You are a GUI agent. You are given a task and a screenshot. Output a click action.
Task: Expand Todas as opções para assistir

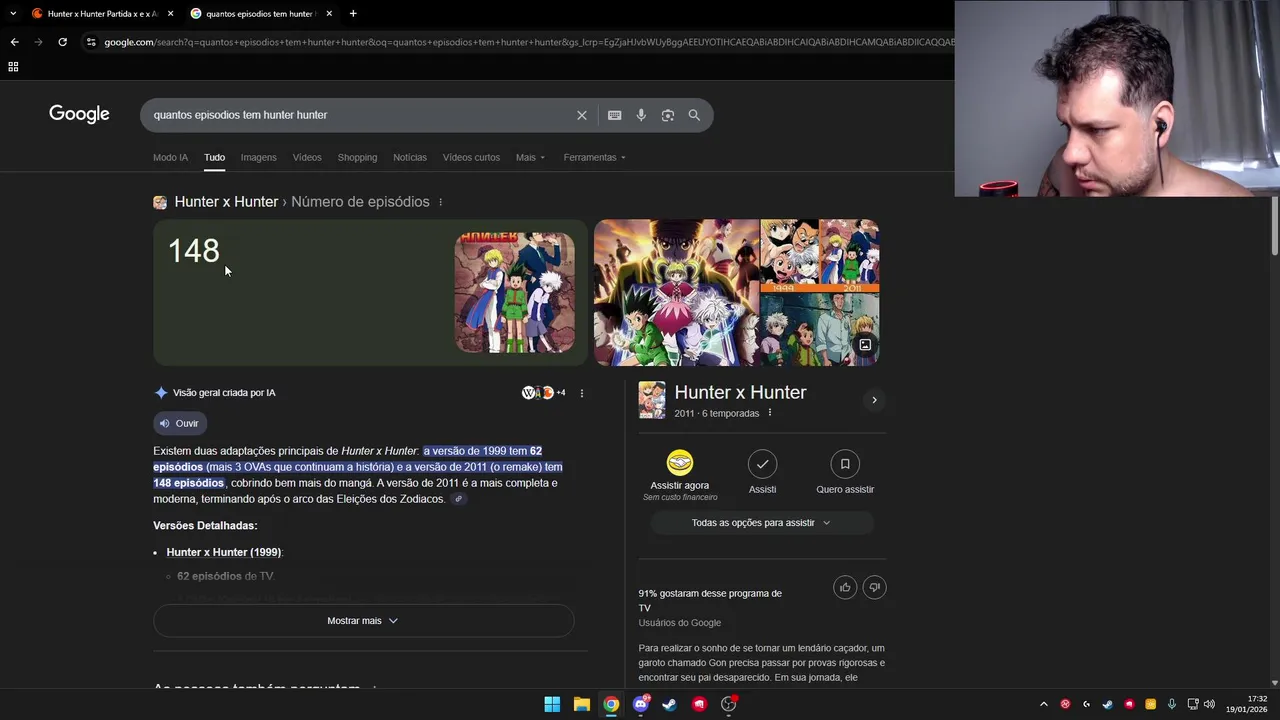pos(762,523)
